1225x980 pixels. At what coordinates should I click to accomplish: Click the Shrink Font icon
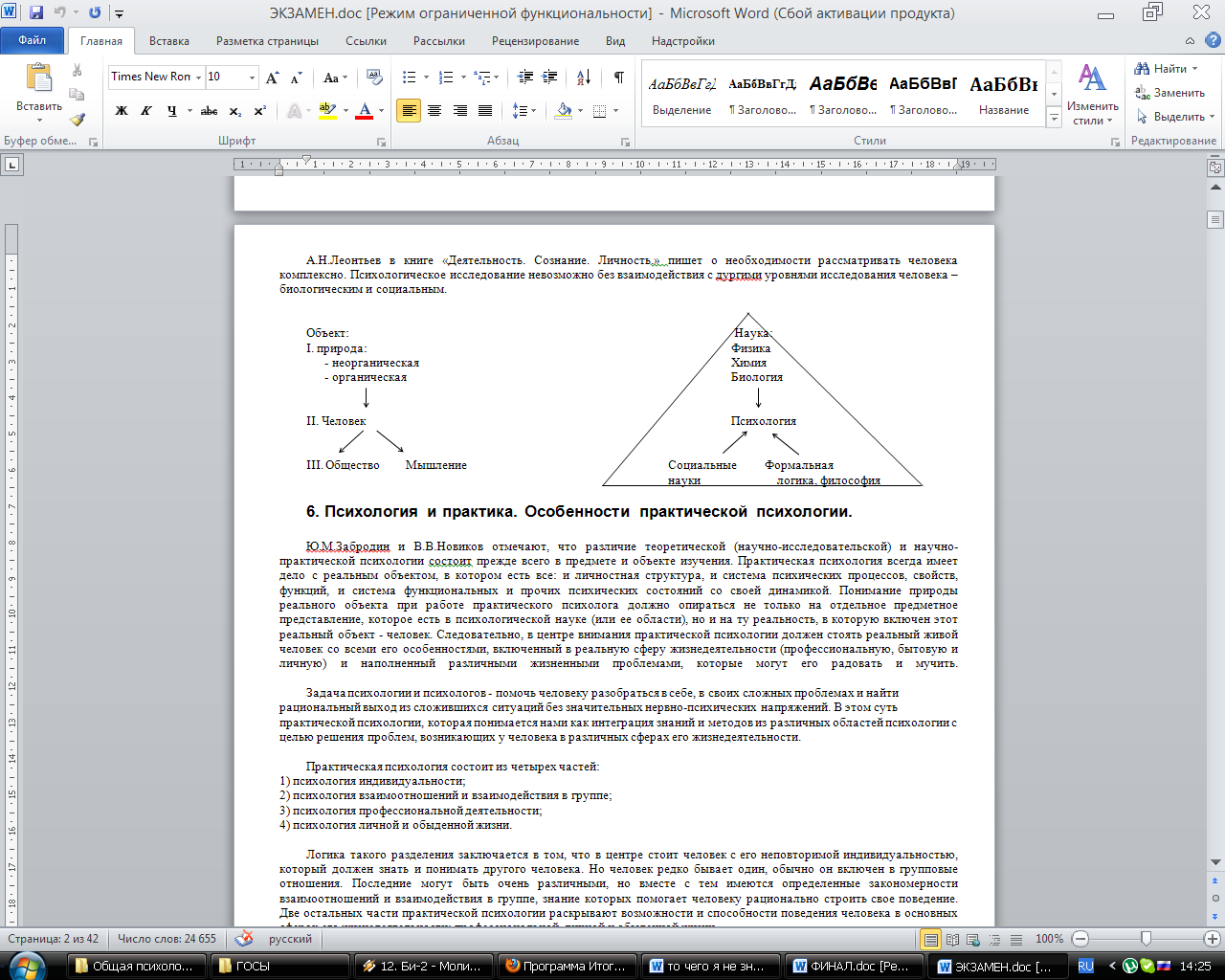pyautogui.click(x=296, y=78)
